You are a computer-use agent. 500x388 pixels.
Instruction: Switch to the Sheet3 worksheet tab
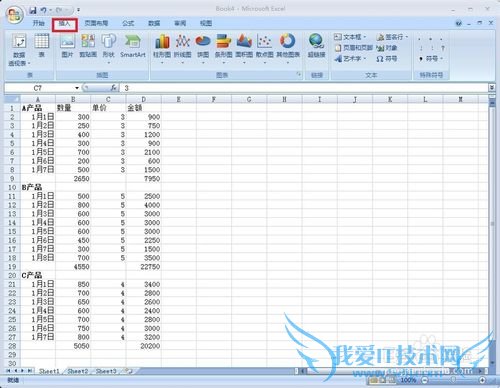106,371
